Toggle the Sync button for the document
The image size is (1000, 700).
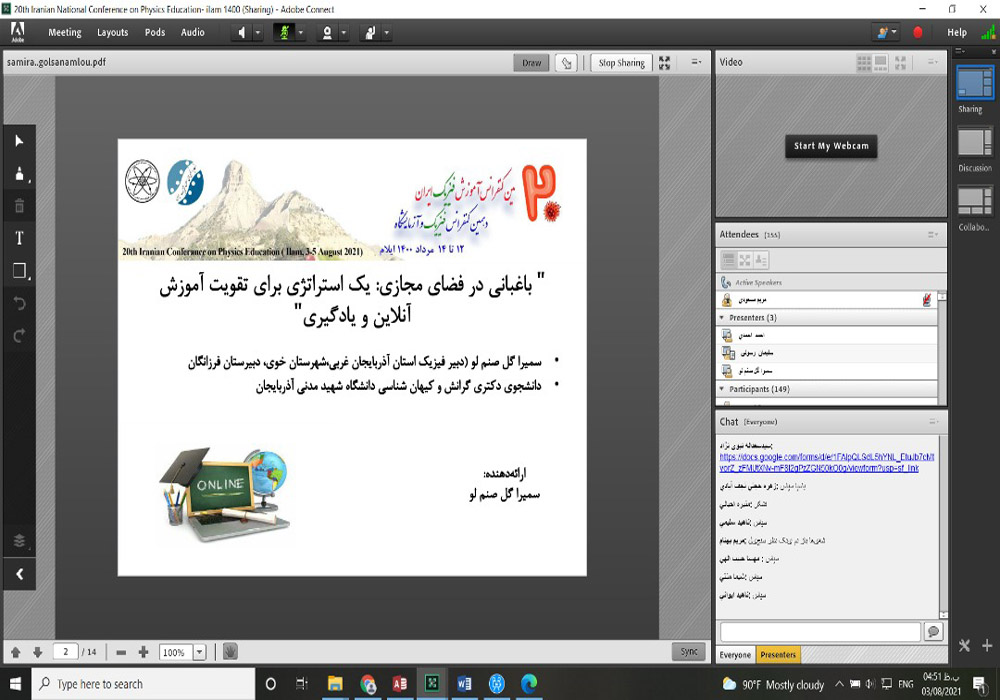(689, 652)
